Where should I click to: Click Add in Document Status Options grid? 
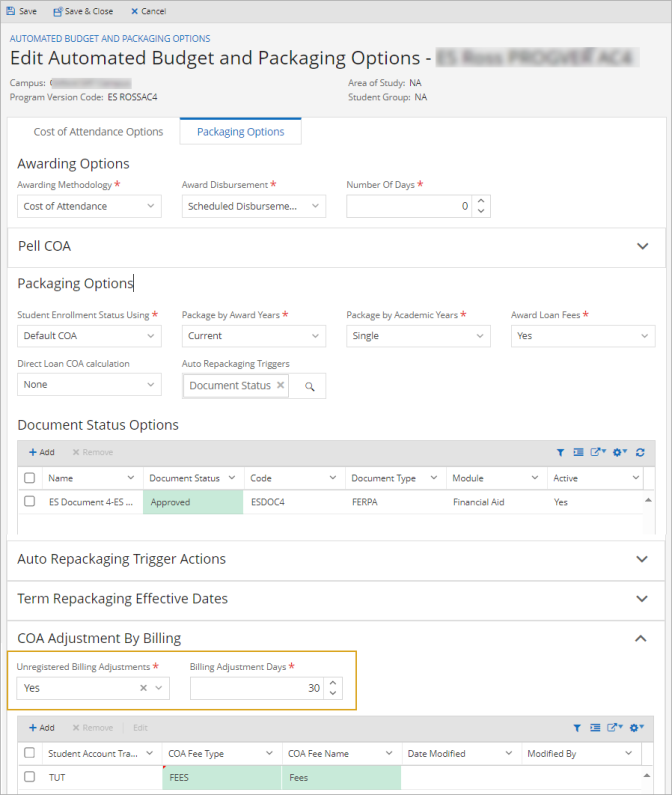point(42,452)
